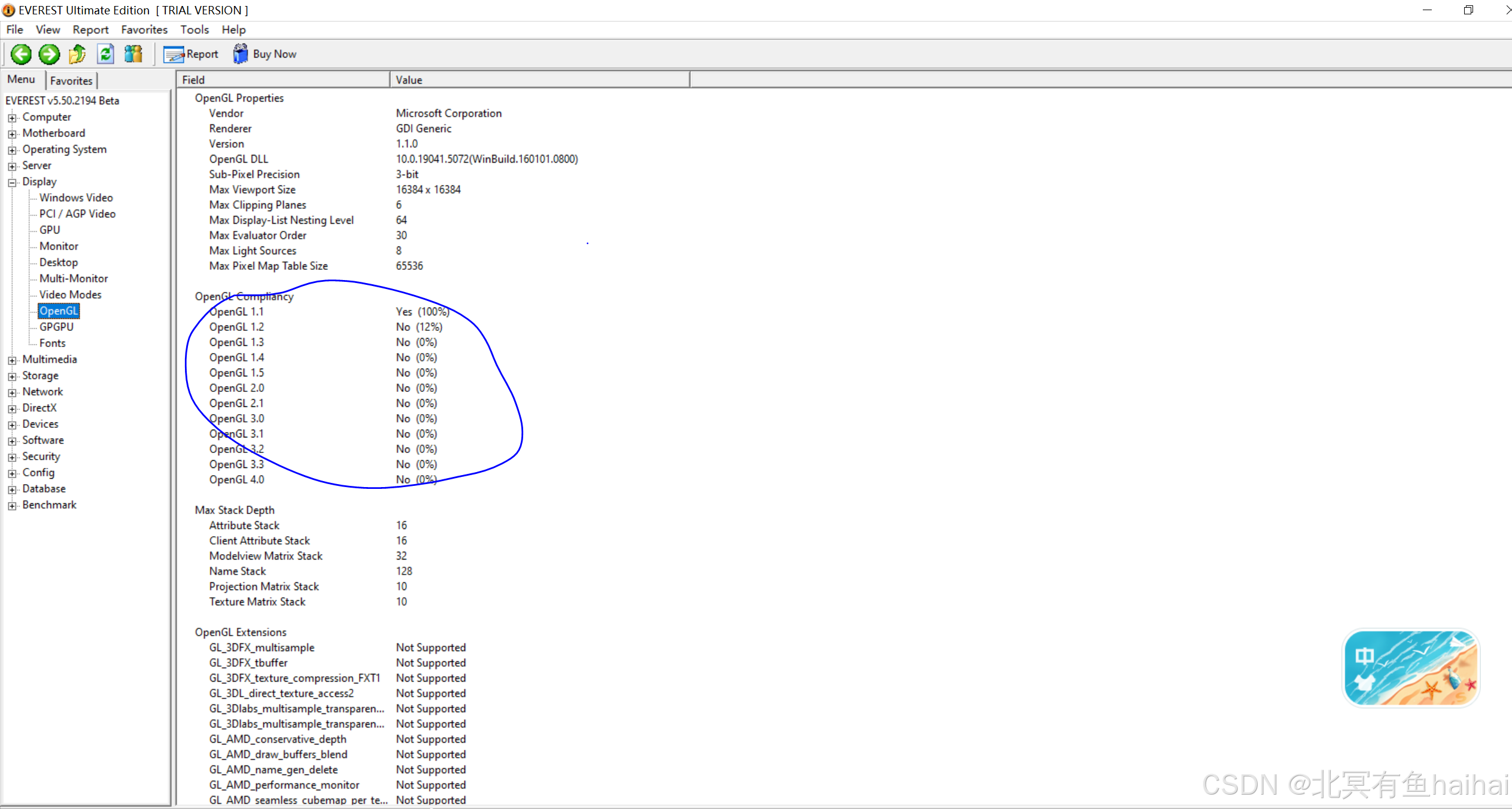Viewport: 1512px width, 809px height.
Task: Click the Refresh toolbar icon
Action: point(106,54)
